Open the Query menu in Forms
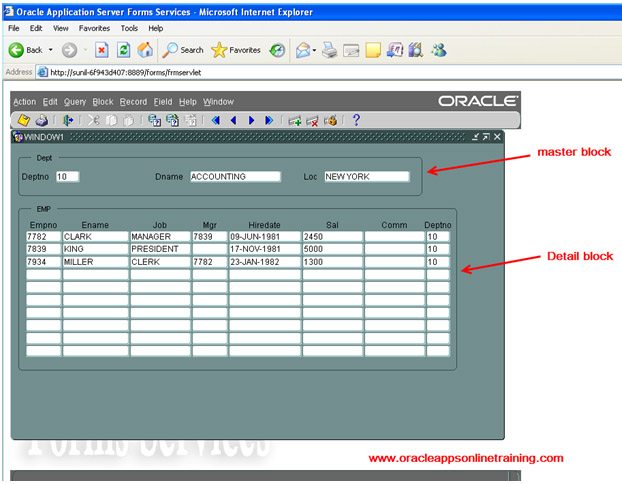This screenshot has height=484, width=622. coord(75,102)
